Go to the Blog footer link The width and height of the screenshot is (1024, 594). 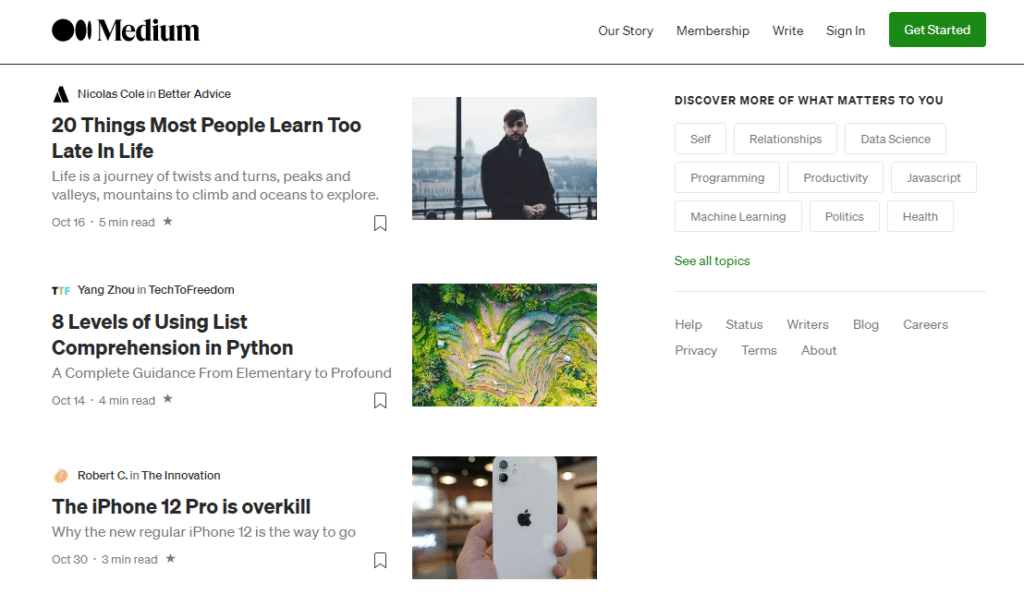(x=865, y=324)
